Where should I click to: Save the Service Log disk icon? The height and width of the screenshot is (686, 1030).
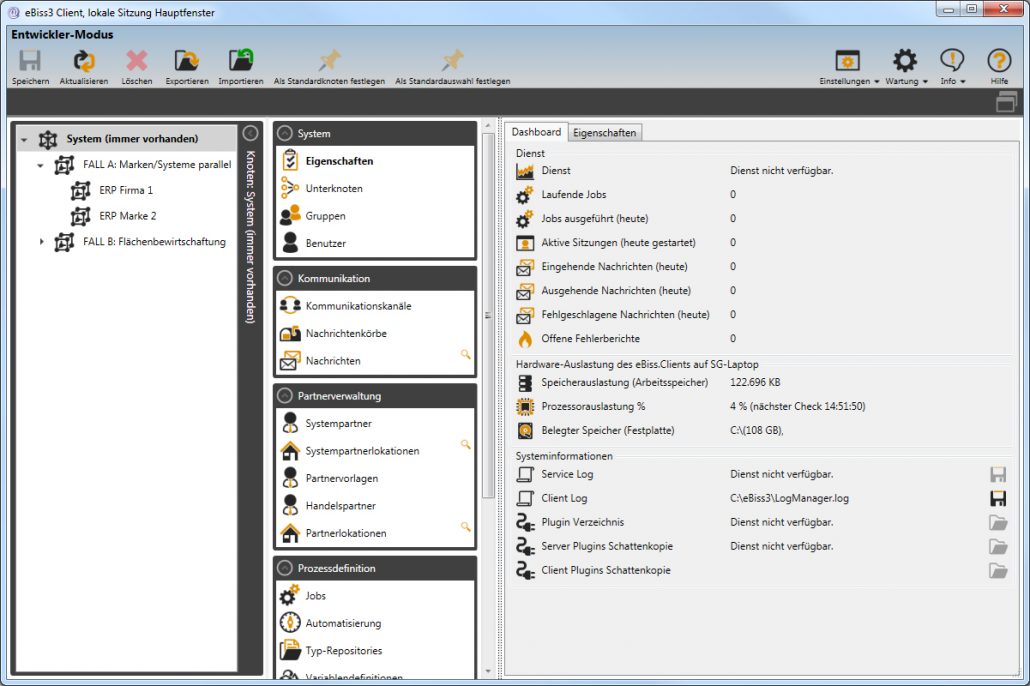tap(998, 474)
